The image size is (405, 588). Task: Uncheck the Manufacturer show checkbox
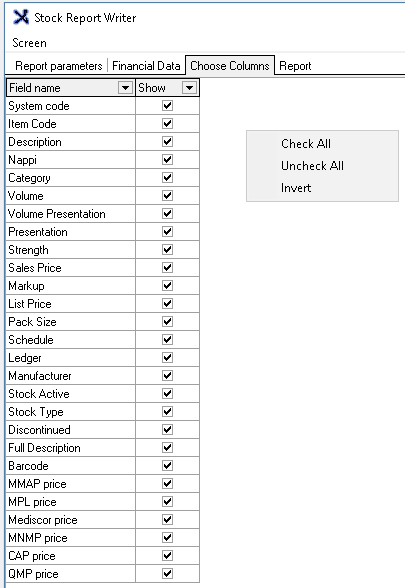click(167, 376)
